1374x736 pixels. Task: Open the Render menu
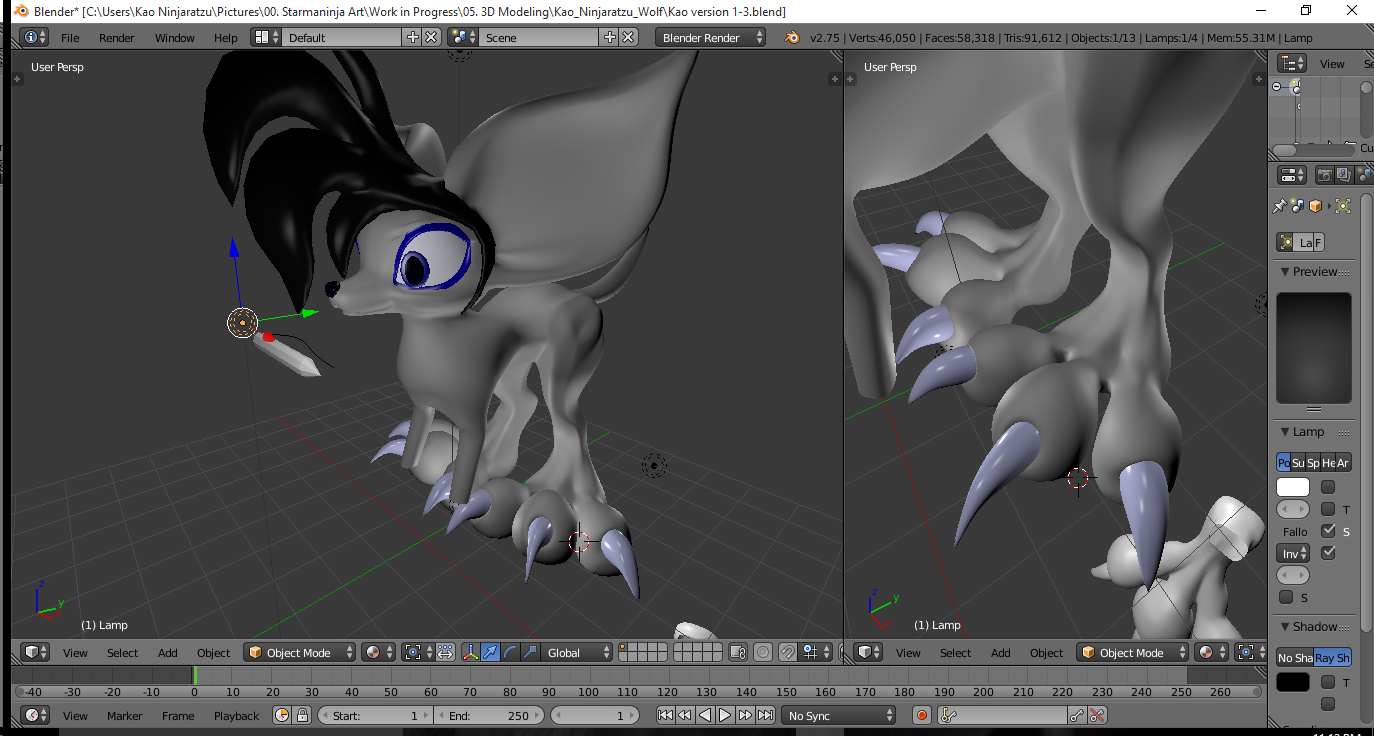tap(117, 38)
